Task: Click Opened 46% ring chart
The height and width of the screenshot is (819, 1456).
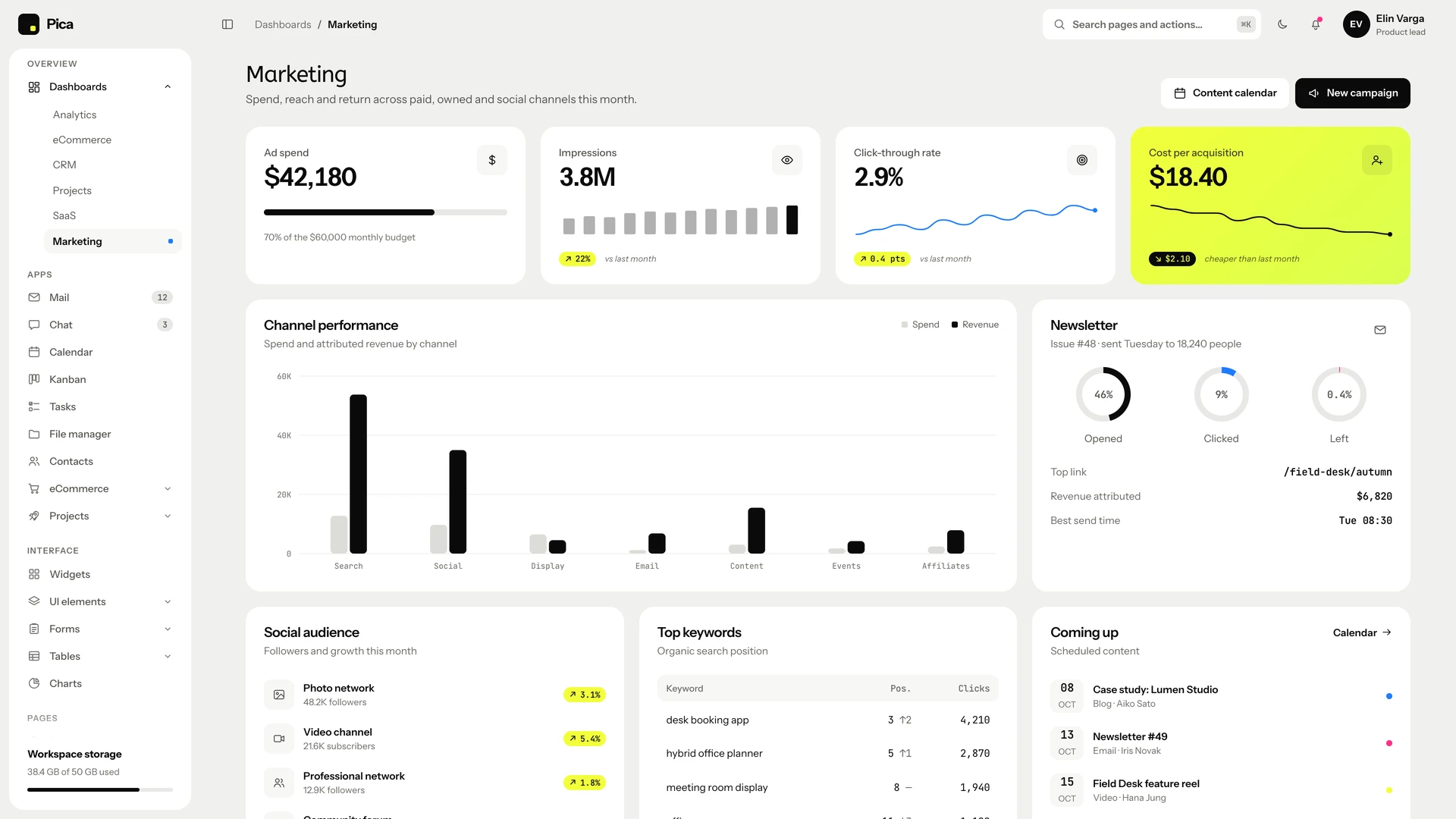Action: (1103, 394)
